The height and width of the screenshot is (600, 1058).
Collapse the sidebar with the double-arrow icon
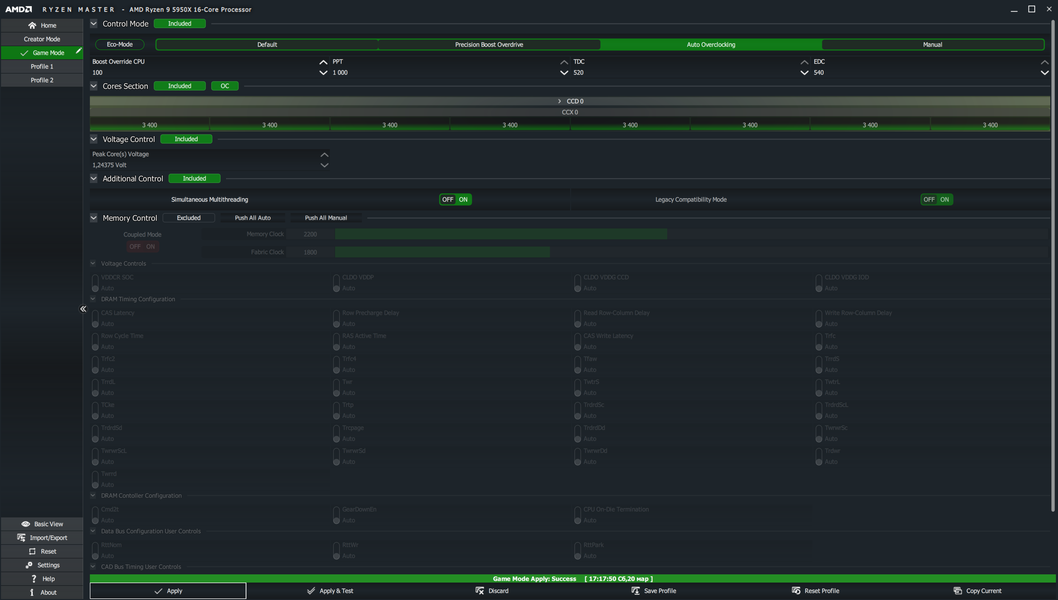[83, 309]
